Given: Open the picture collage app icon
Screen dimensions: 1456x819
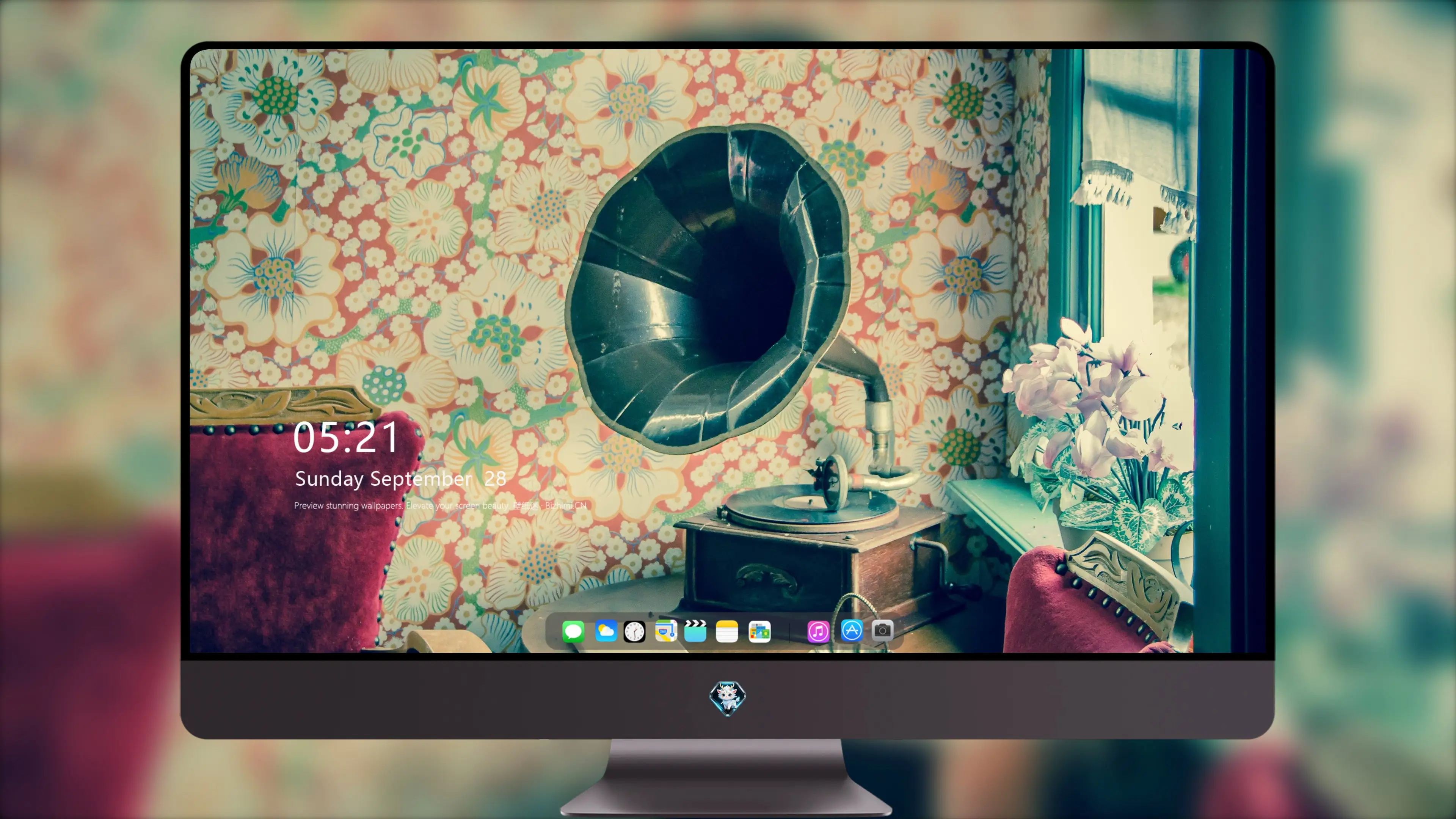Looking at the screenshot, I should pyautogui.click(x=759, y=631).
